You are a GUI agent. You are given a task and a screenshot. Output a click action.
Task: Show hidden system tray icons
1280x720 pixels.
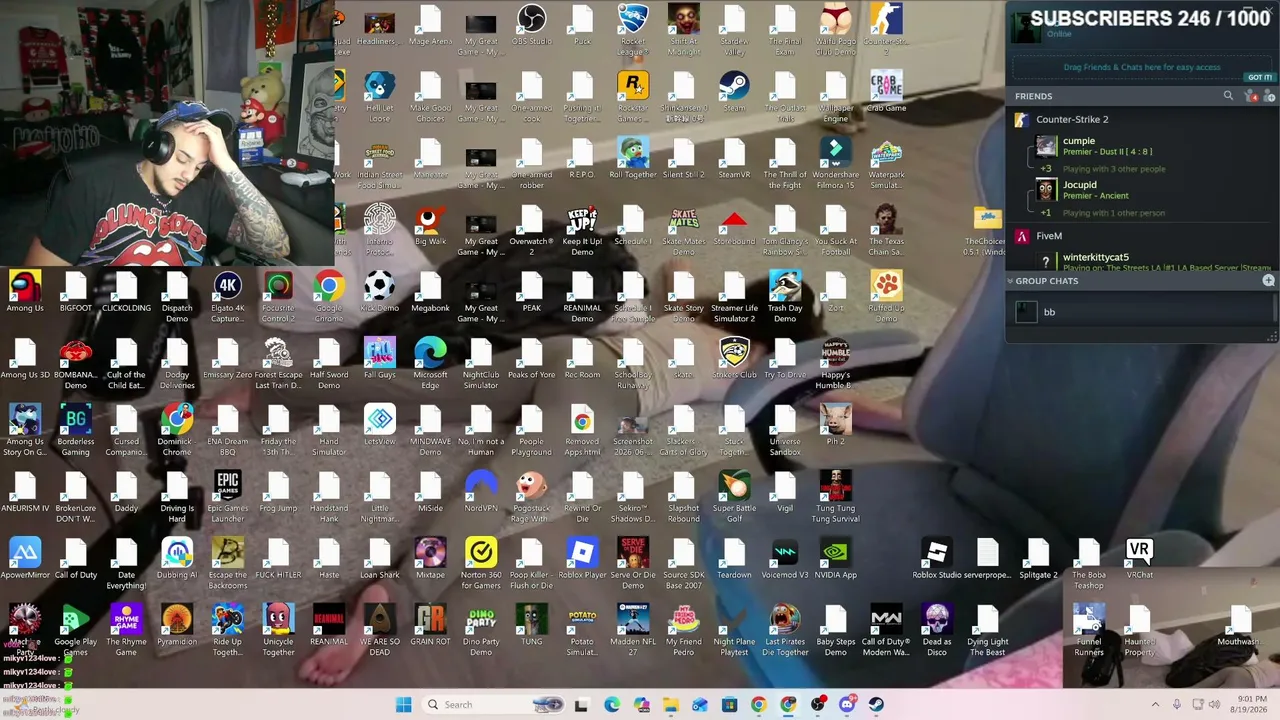[x=1155, y=705]
